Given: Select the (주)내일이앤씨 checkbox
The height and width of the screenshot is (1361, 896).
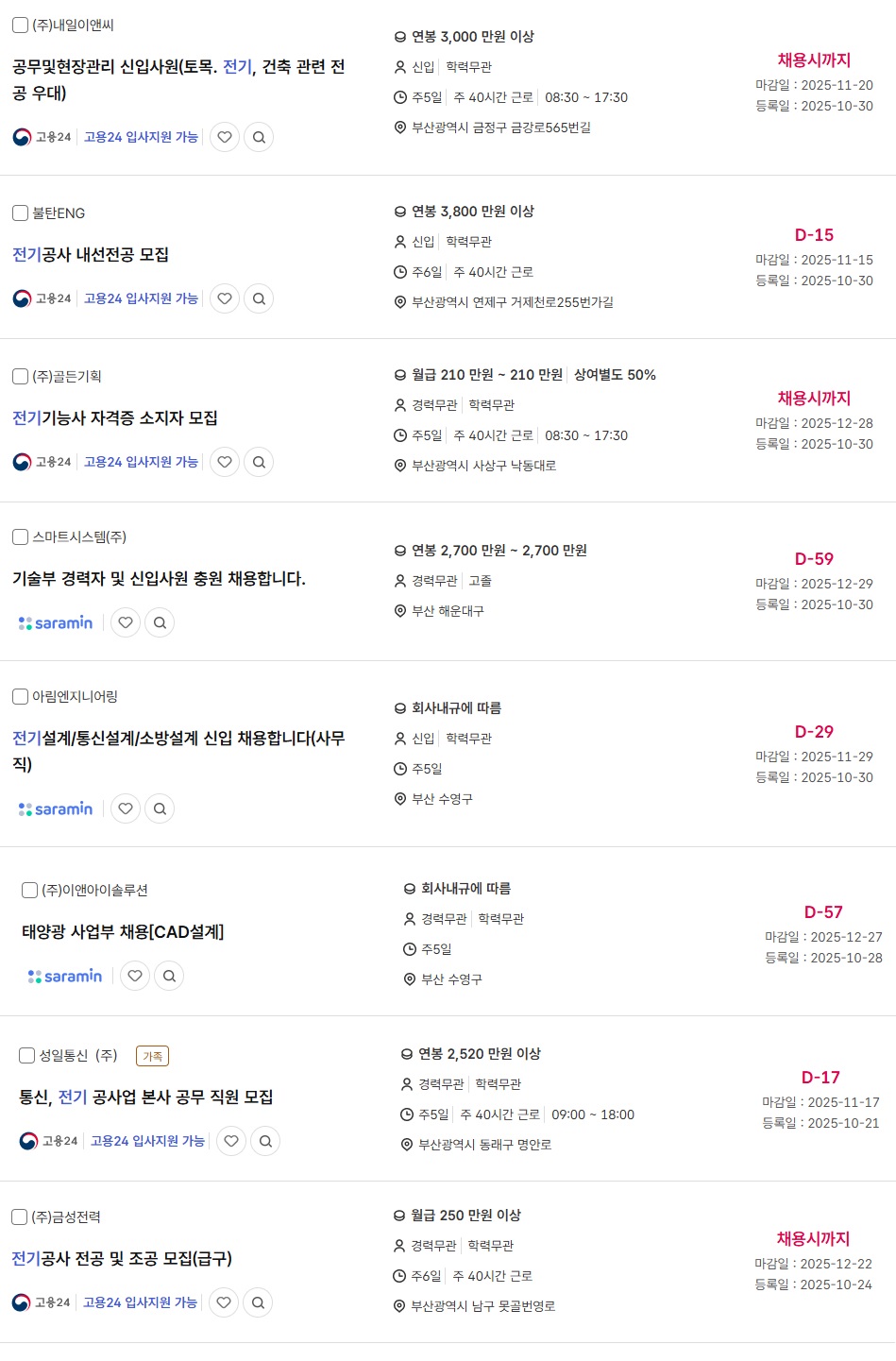Looking at the screenshot, I should point(20,26).
